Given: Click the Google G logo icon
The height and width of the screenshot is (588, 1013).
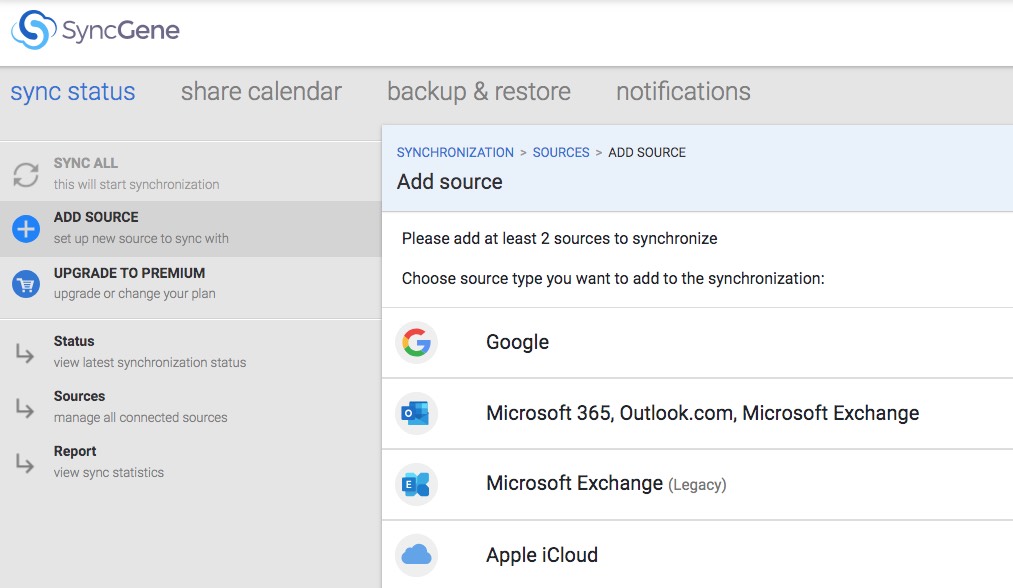Looking at the screenshot, I should (x=416, y=342).
